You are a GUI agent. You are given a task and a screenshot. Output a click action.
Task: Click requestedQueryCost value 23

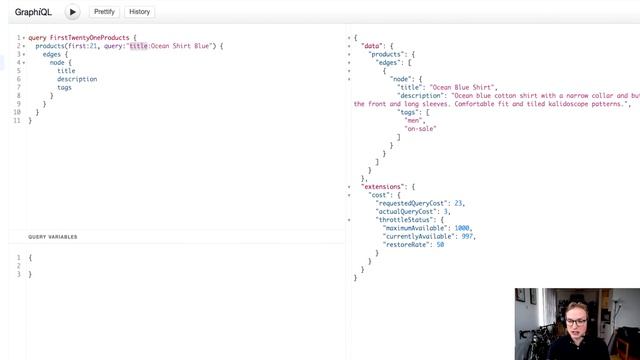click(x=458, y=203)
